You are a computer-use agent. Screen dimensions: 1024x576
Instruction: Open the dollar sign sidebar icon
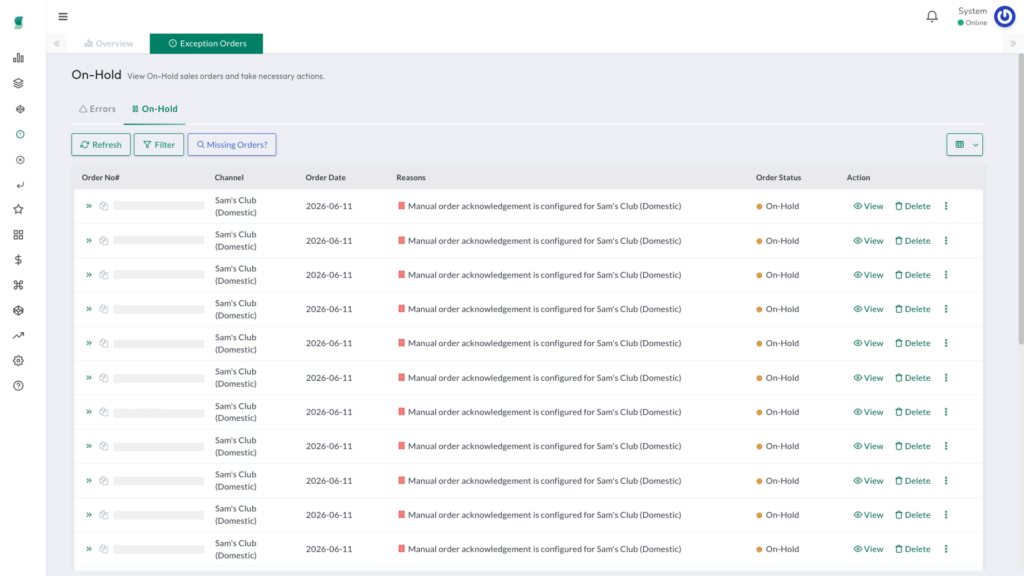(18, 260)
